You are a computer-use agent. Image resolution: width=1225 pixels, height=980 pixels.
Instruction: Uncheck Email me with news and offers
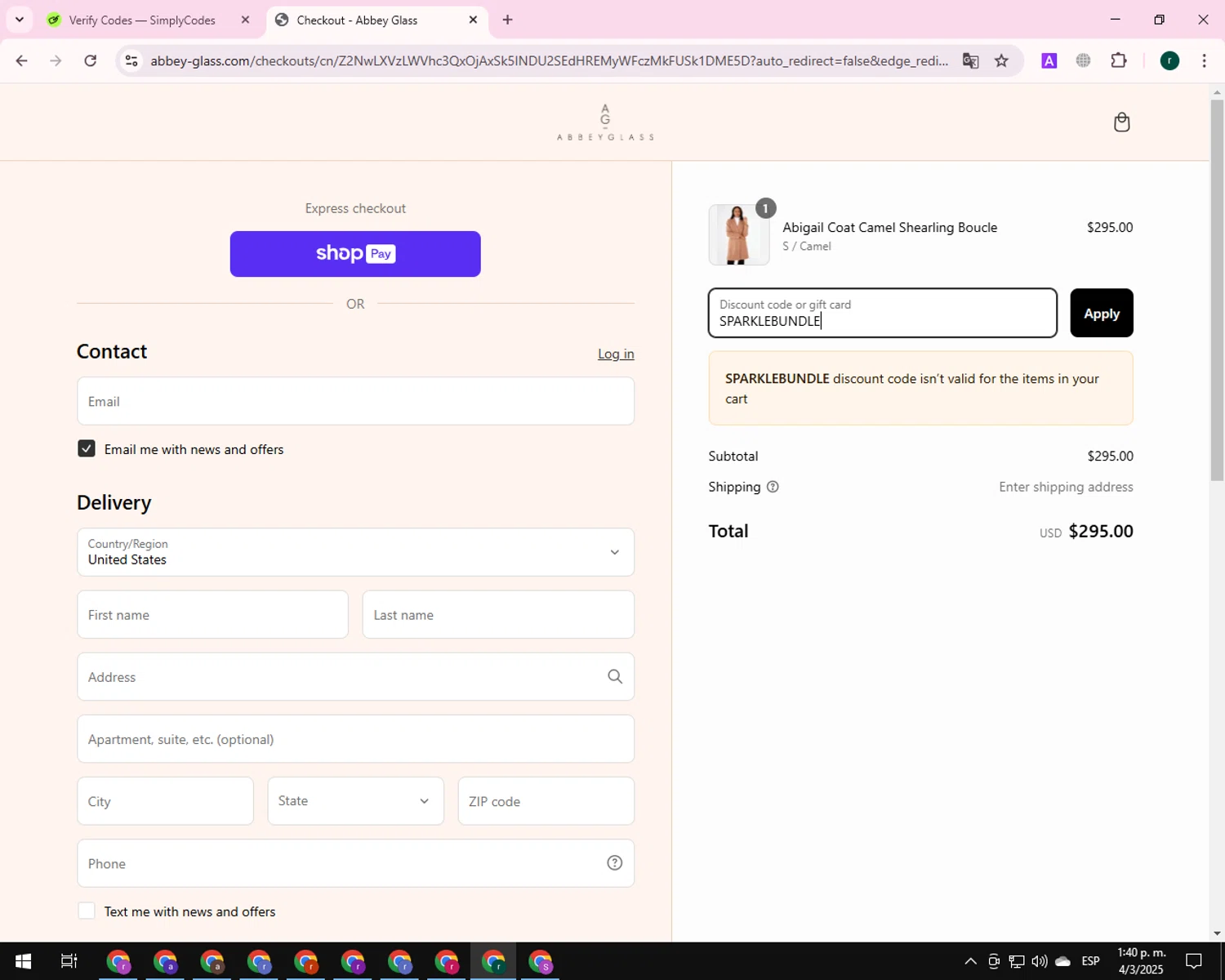click(x=87, y=448)
